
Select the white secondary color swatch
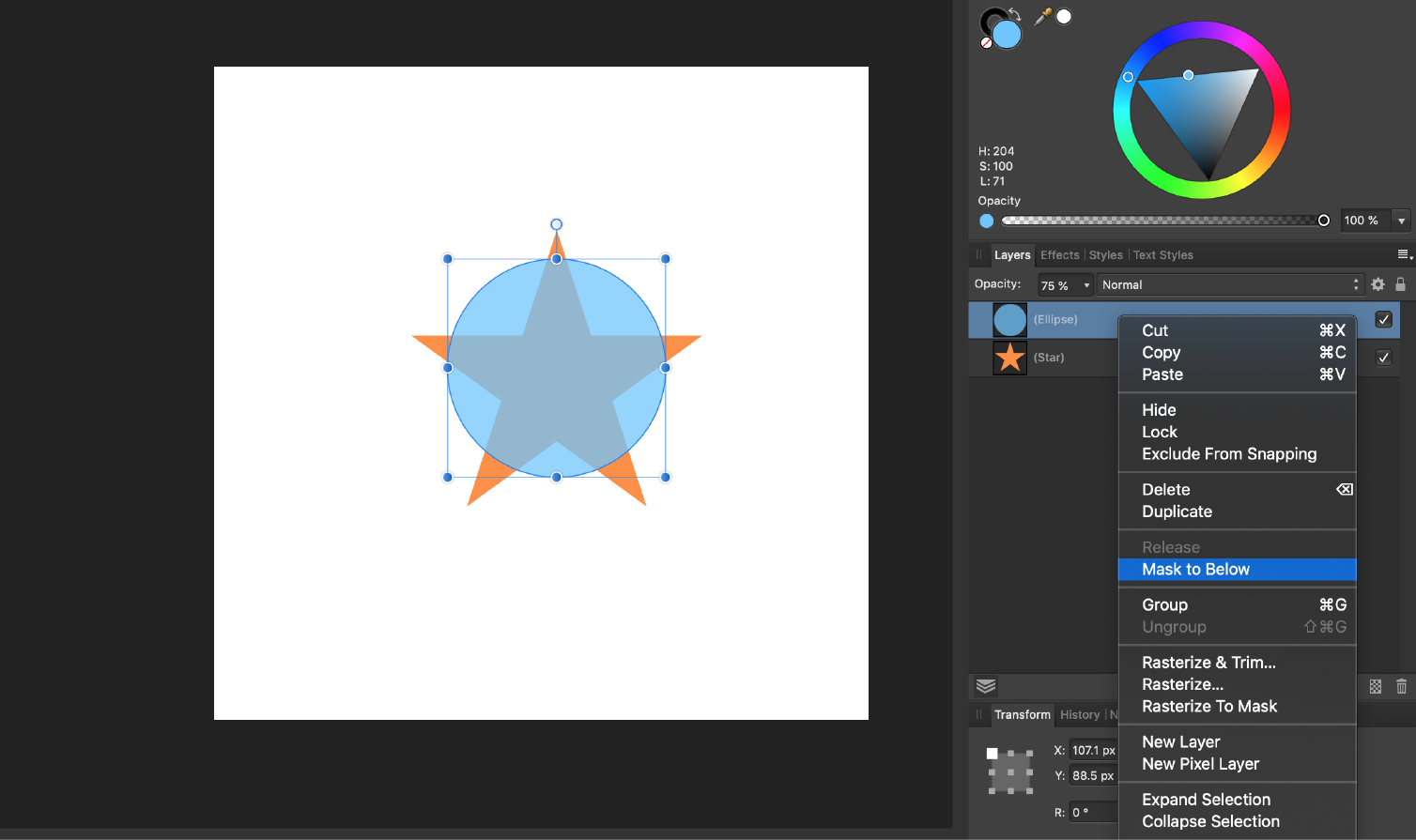(1066, 15)
